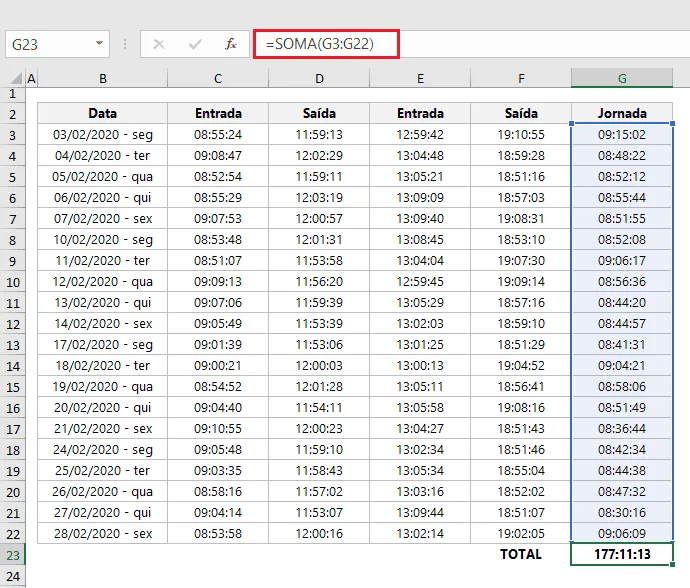Click the 'Entrada' header in column E

click(420, 113)
